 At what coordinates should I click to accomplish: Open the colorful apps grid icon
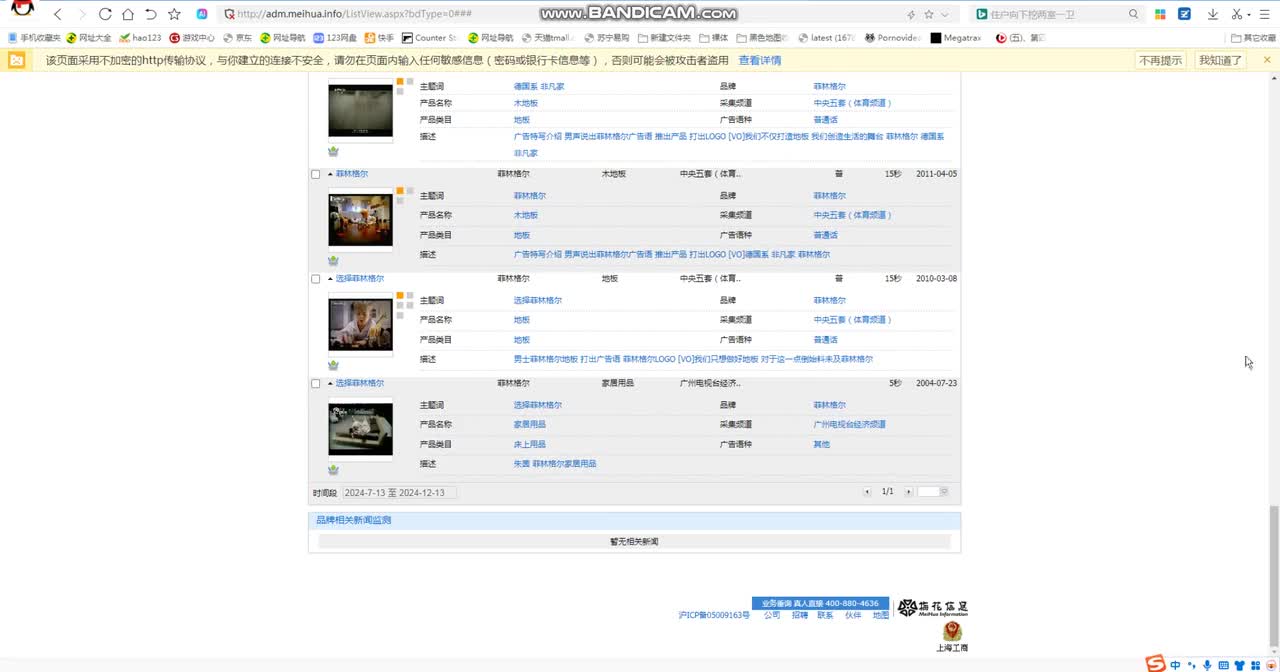click(1160, 14)
